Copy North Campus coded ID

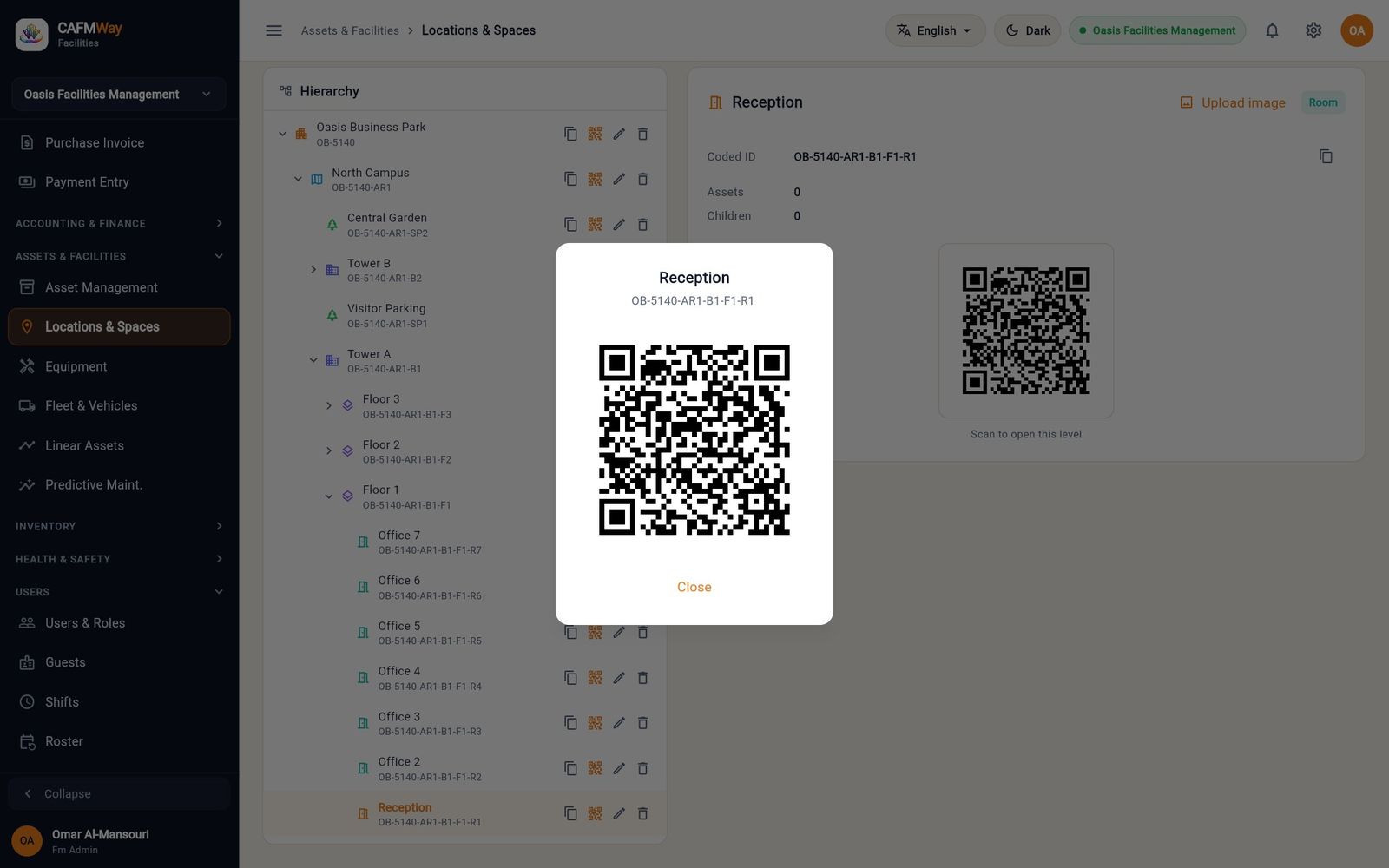click(570, 179)
